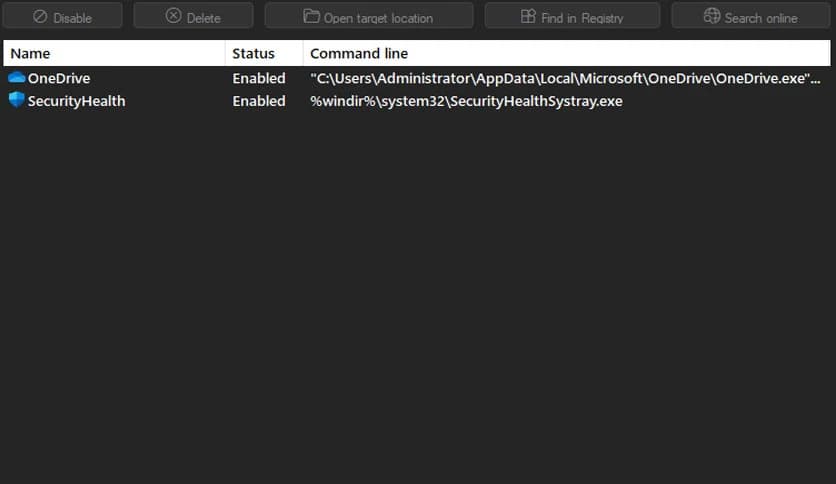Sort by the Command line column header
The width and height of the screenshot is (836, 484).
pyautogui.click(x=359, y=53)
